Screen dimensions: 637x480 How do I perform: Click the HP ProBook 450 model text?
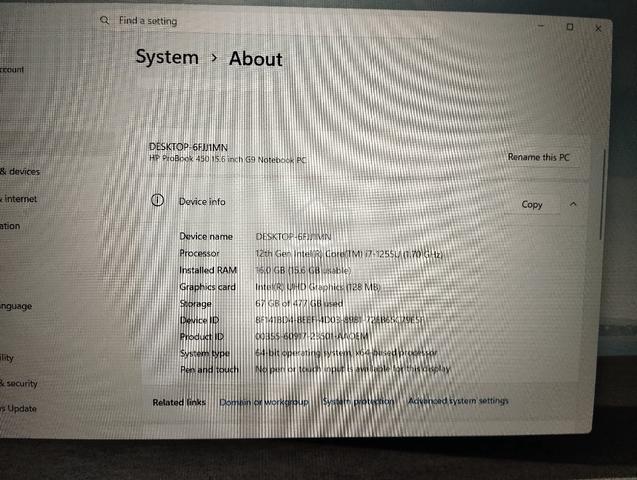[228, 159]
